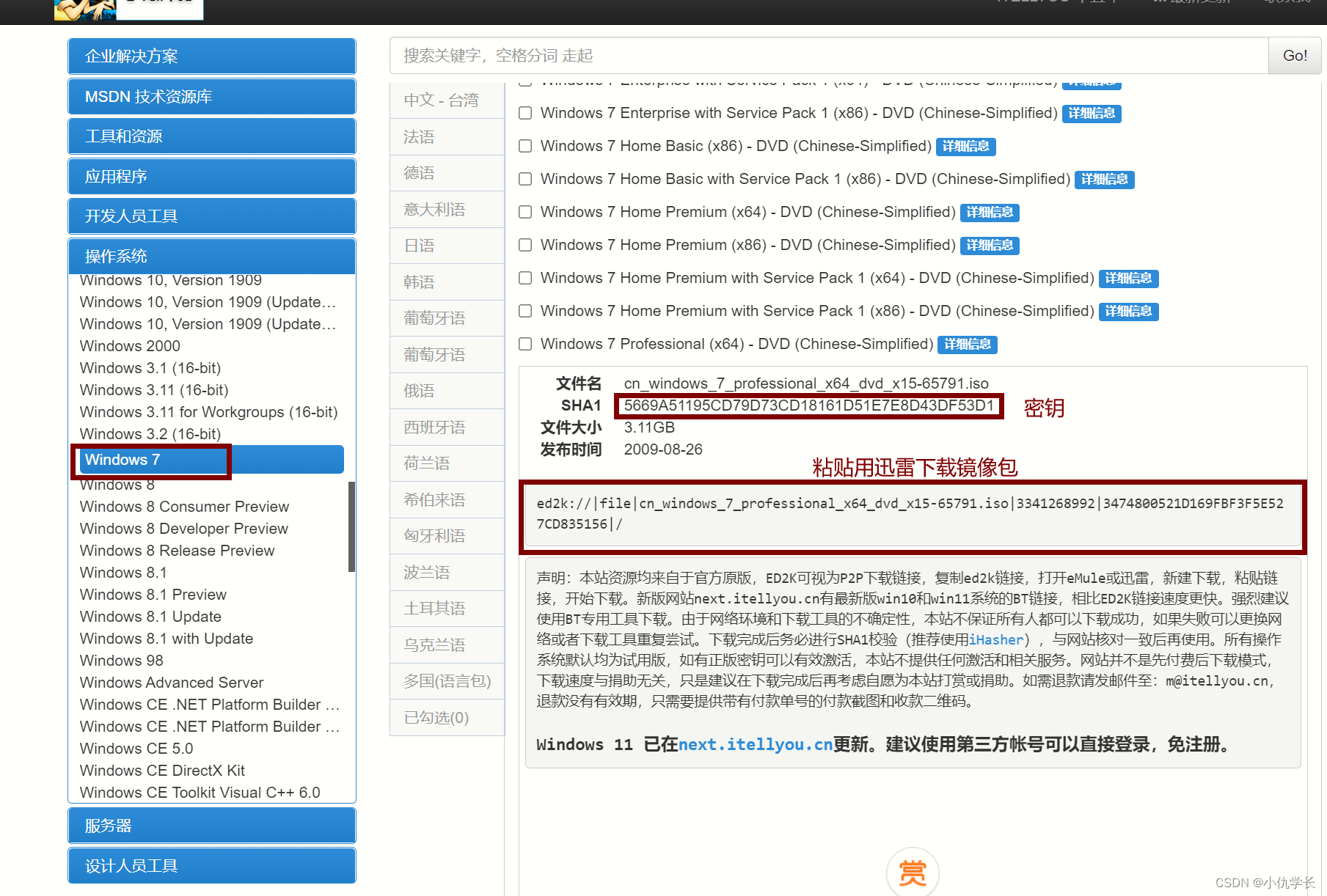The height and width of the screenshot is (896, 1327).
Task: Select Windows Advanced Server entry
Action: 172,683
